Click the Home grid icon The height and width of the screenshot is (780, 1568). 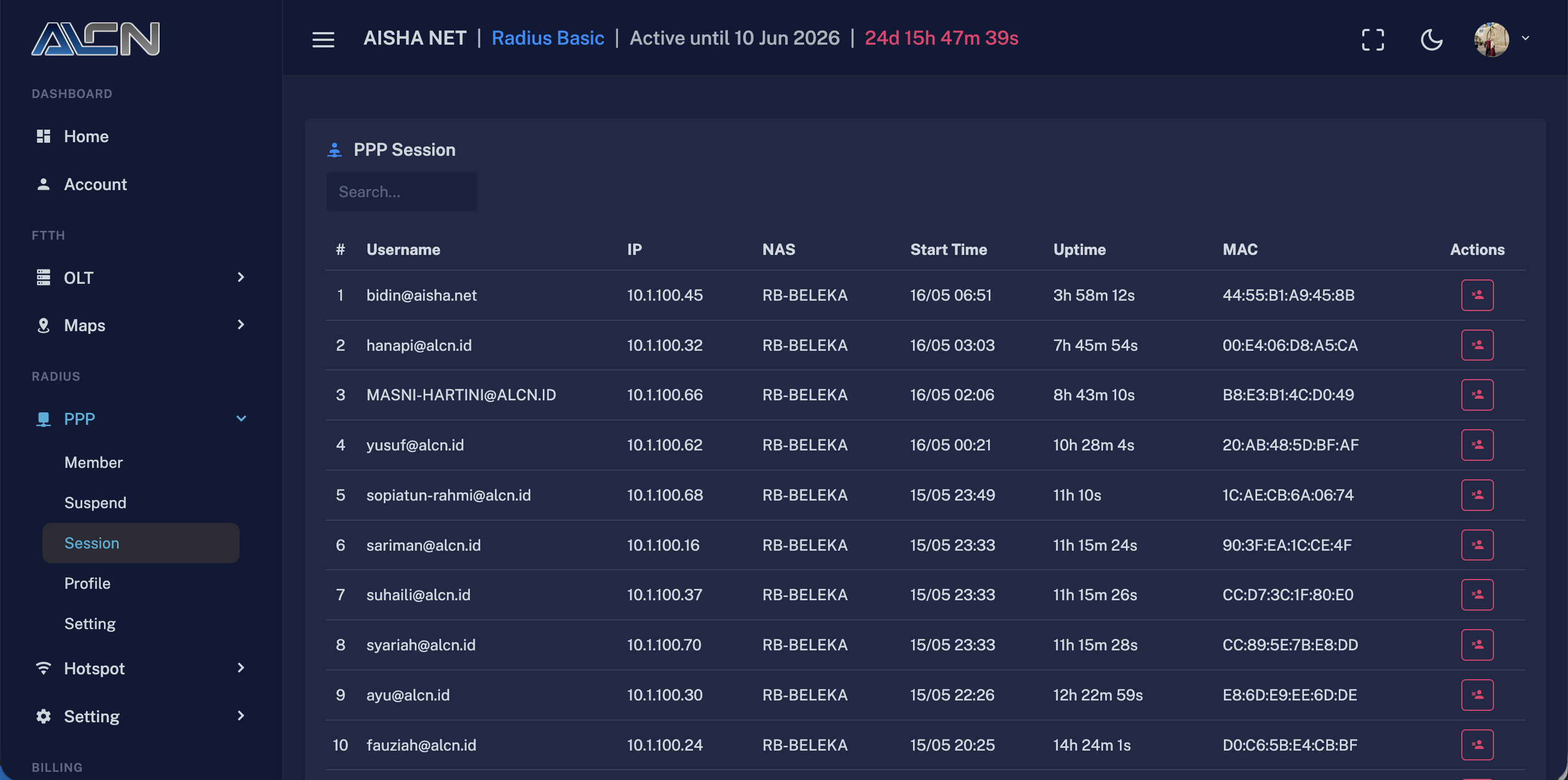pos(43,136)
